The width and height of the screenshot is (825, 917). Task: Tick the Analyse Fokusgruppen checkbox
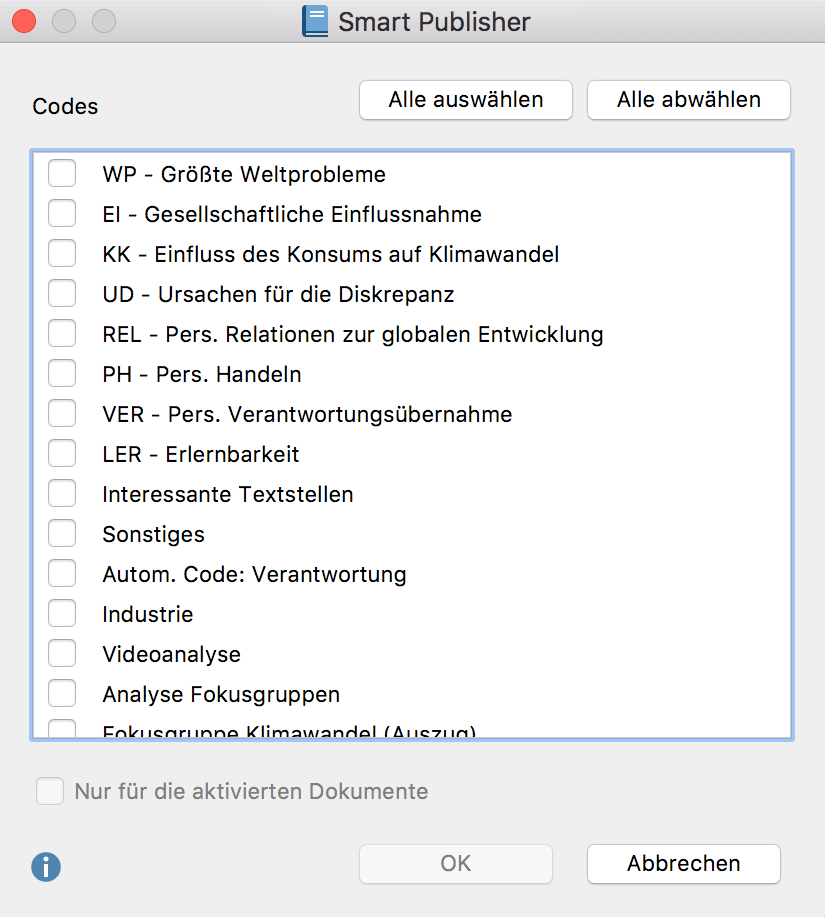coord(62,694)
